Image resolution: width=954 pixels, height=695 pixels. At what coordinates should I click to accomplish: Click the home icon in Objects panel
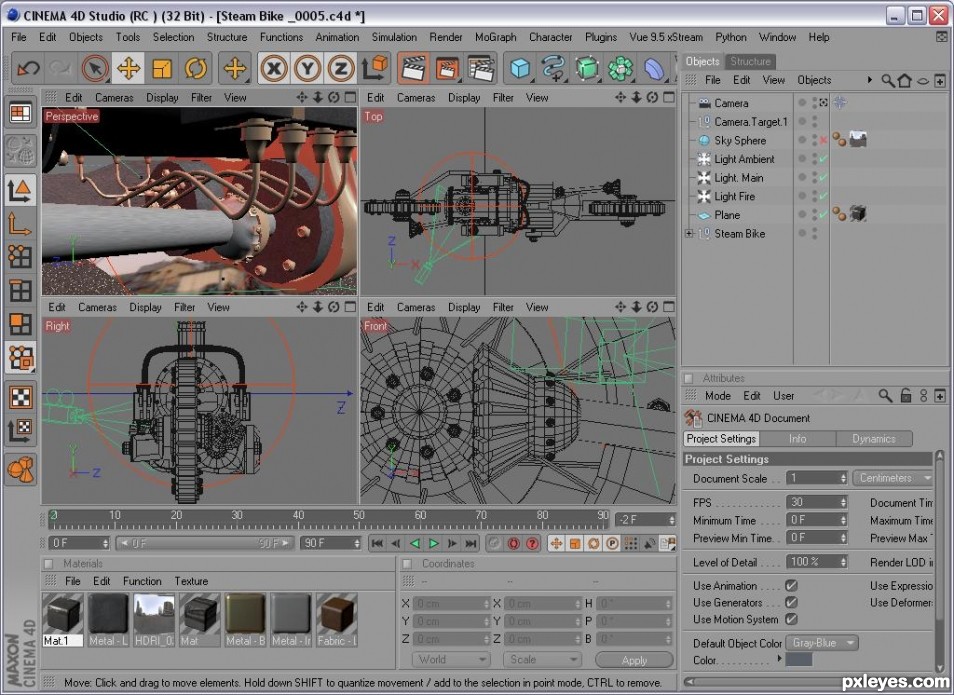point(905,80)
